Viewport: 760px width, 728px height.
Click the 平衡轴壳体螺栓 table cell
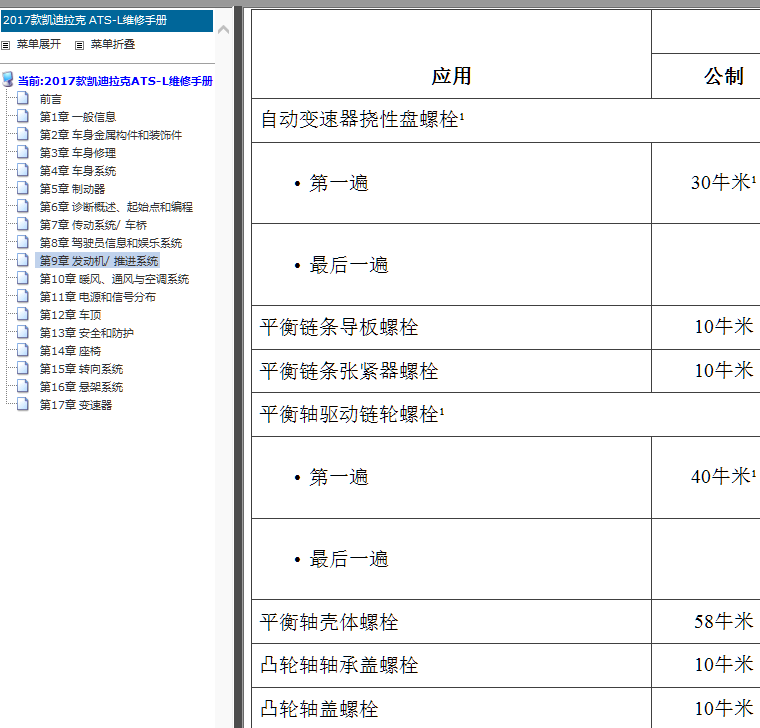pyautogui.click(x=451, y=622)
